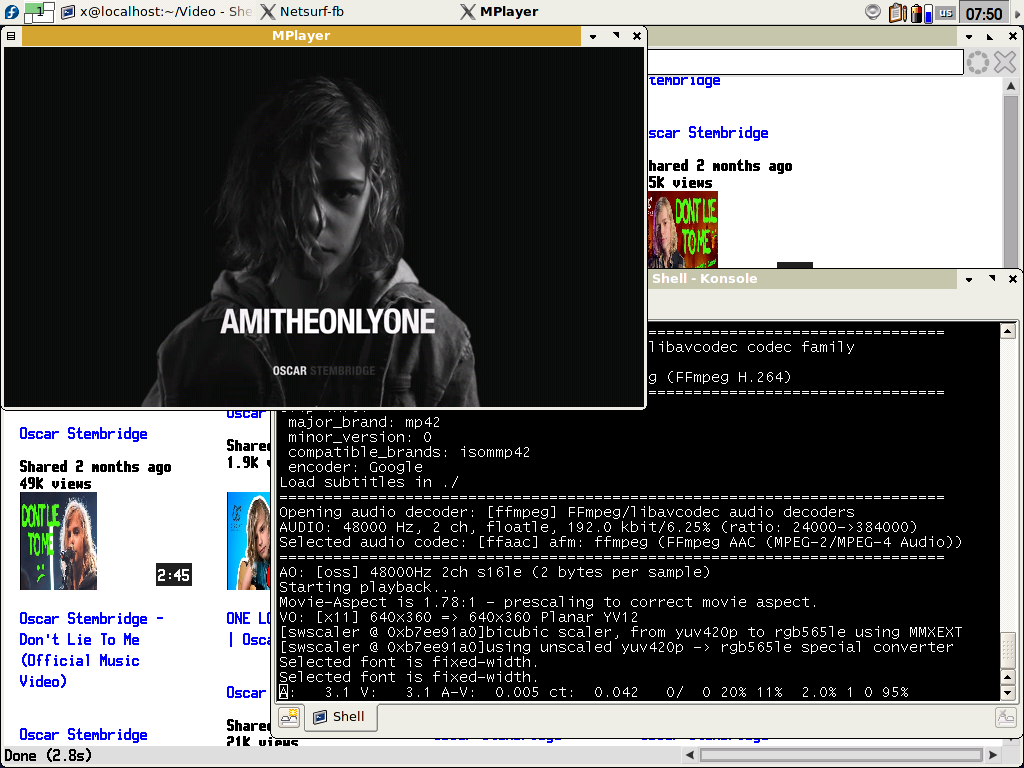Click the virtual desktop pager icon

coord(39,12)
